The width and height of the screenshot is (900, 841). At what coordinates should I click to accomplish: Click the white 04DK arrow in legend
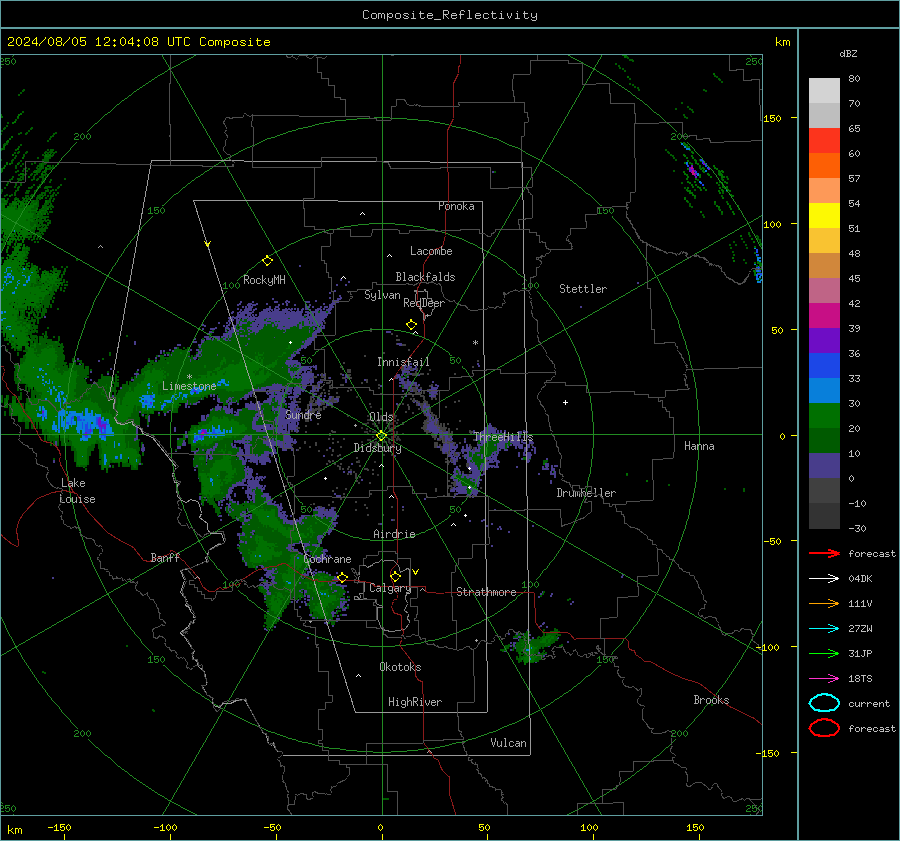click(824, 579)
